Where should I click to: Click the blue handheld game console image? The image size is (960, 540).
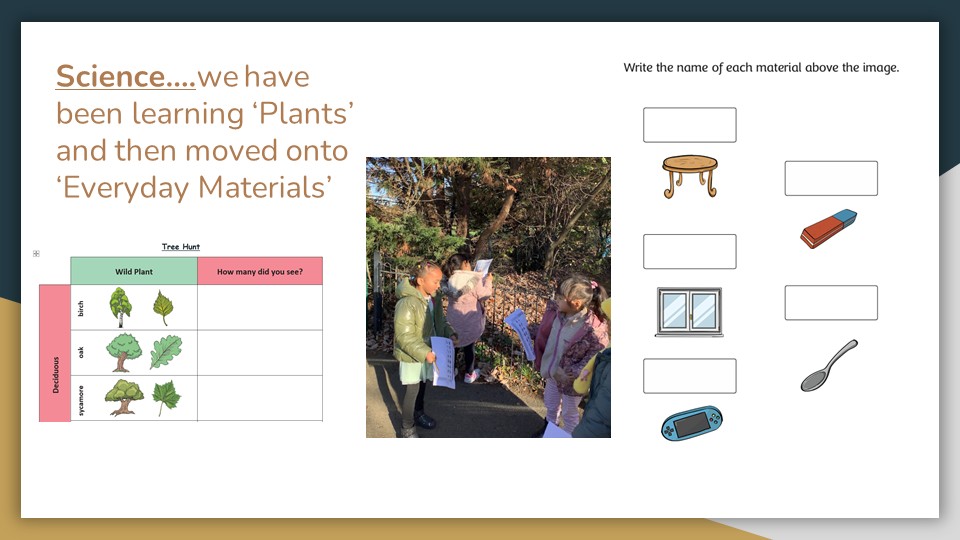pyautogui.click(x=690, y=423)
